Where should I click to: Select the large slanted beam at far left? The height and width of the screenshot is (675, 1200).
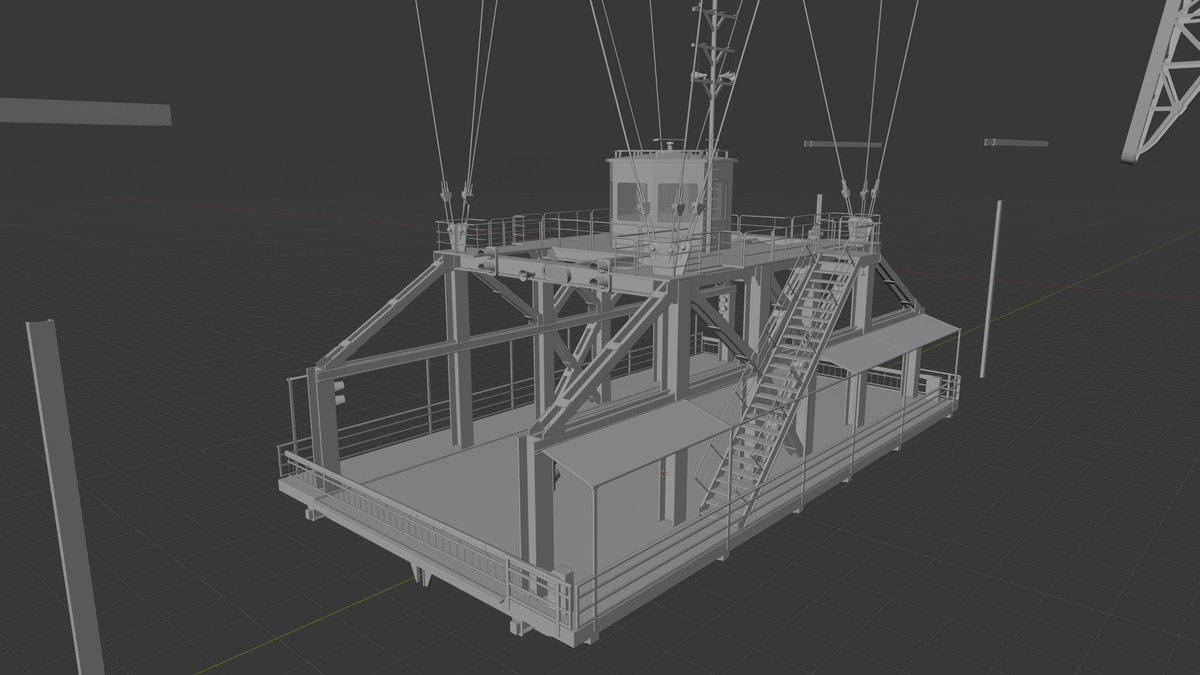[x=64, y=497]
